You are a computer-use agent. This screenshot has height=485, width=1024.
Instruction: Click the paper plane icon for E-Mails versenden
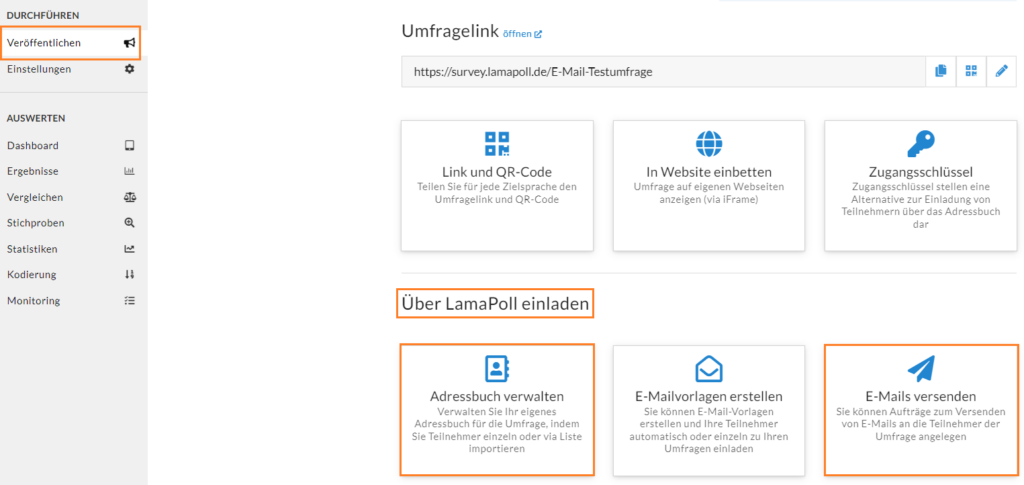click(x=921, y=369)
